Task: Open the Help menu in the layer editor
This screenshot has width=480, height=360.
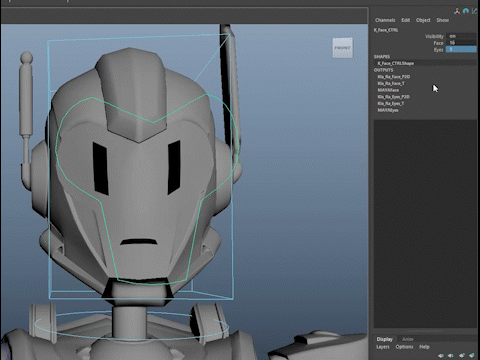Action: click(x=424, y=347)
